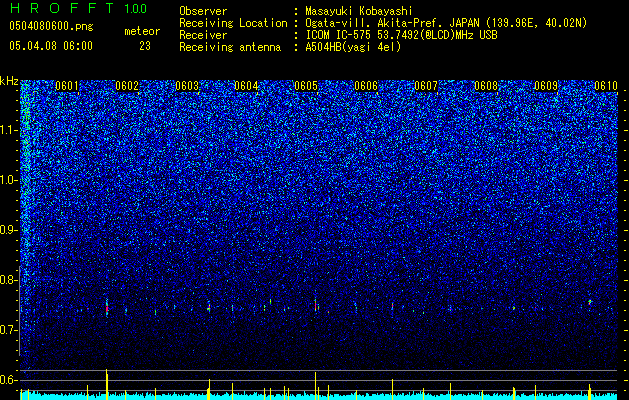This screenshot has height=400, width=629.
Task: Click the "Receiving antenna" label
Action: pos(230,47)
